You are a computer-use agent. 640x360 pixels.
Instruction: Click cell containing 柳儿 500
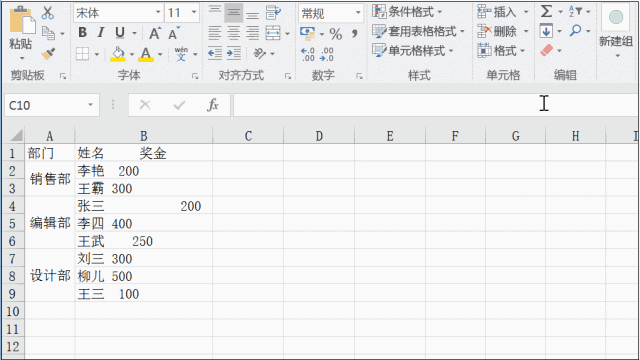tap(144, 276)
